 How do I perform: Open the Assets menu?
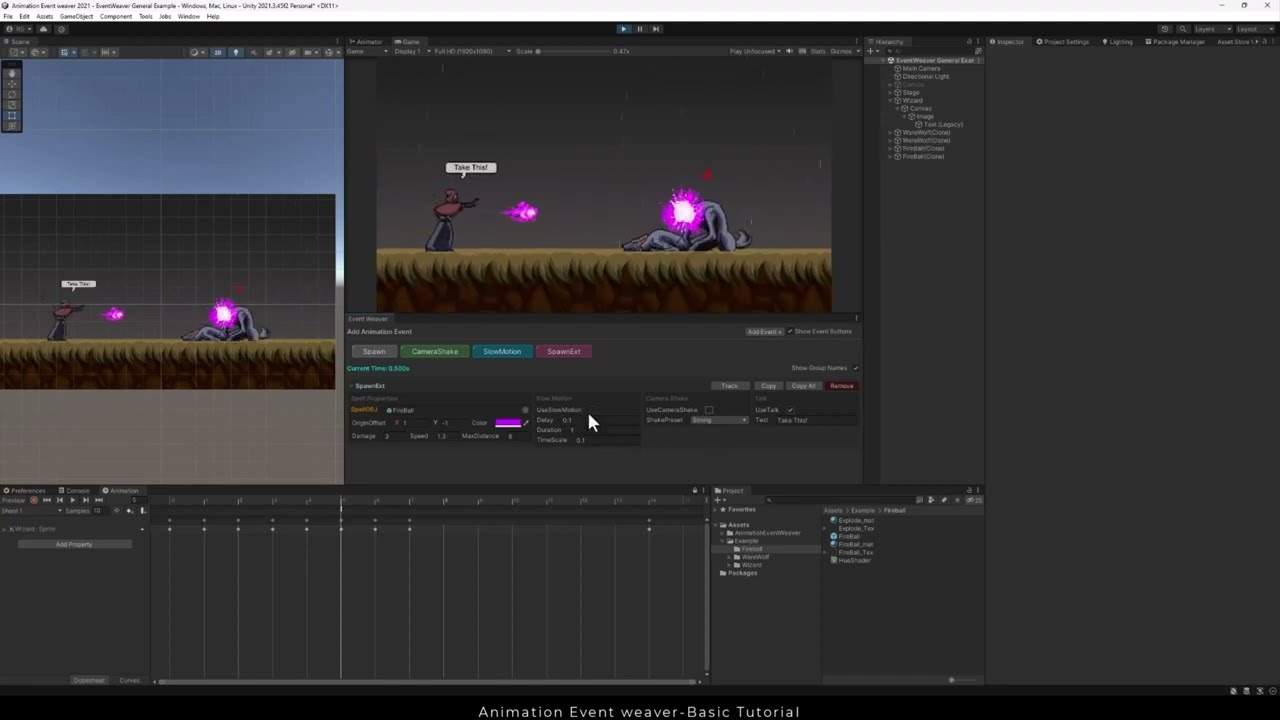click(44, 17)
